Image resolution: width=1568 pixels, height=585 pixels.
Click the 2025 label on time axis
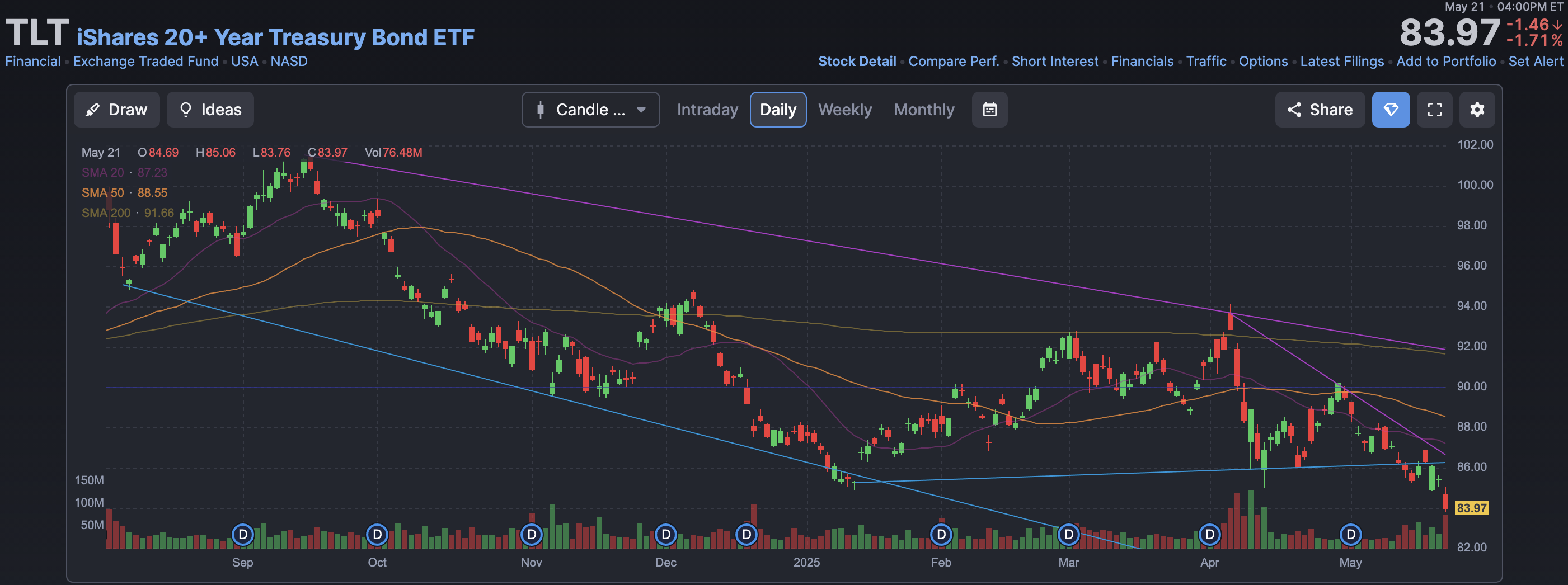806,563
